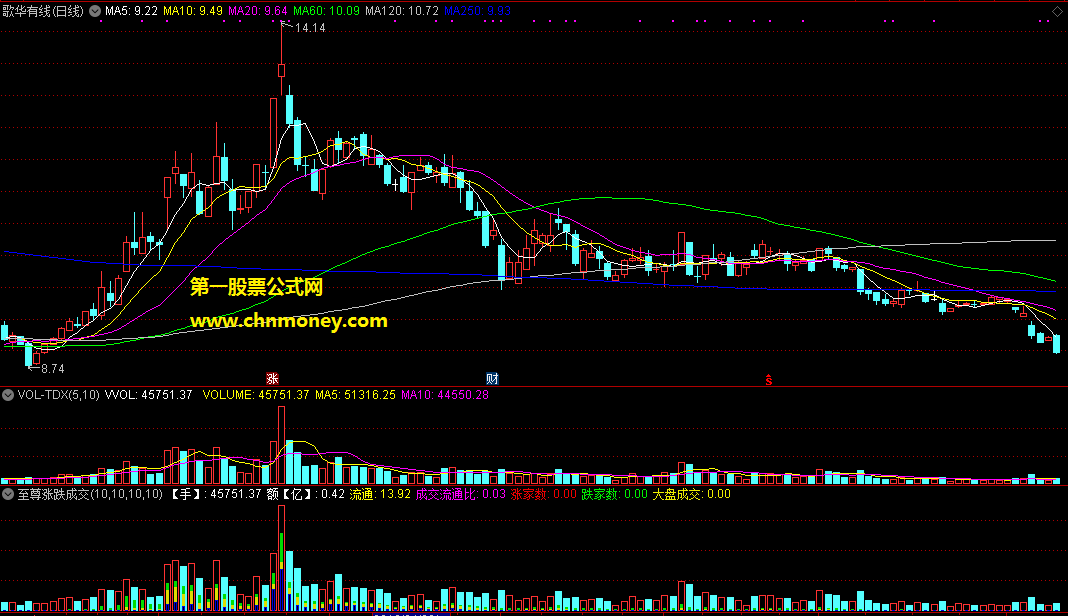The image size is (1068, 616).
Task: Click the 流通: 13.92 value
Action: 380,494
